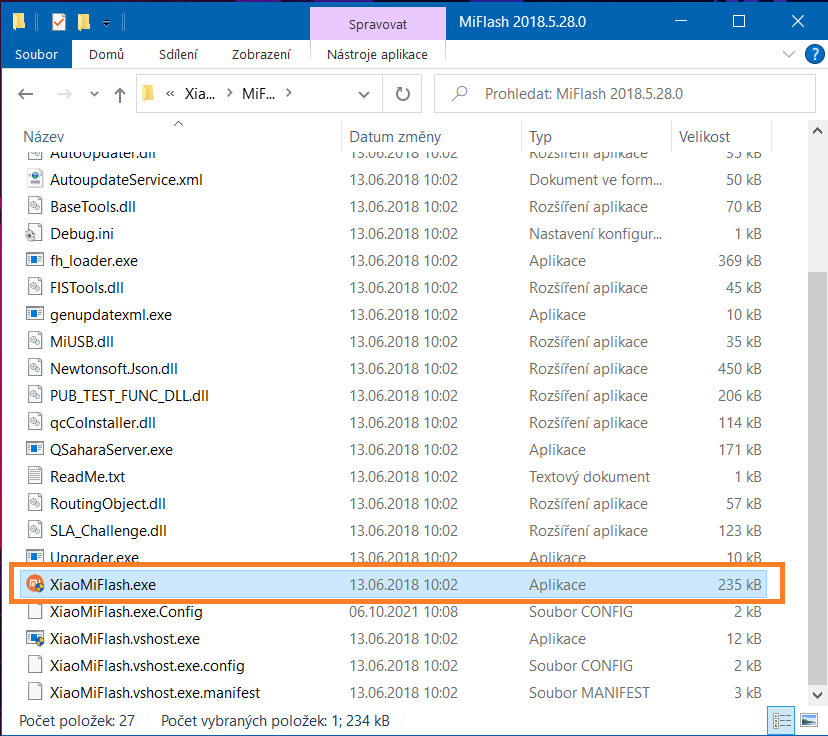The height and width of the screenshot is (736, 828).
Task: Open the XiaoMiFlash.exe application icon
Action: 35,584
